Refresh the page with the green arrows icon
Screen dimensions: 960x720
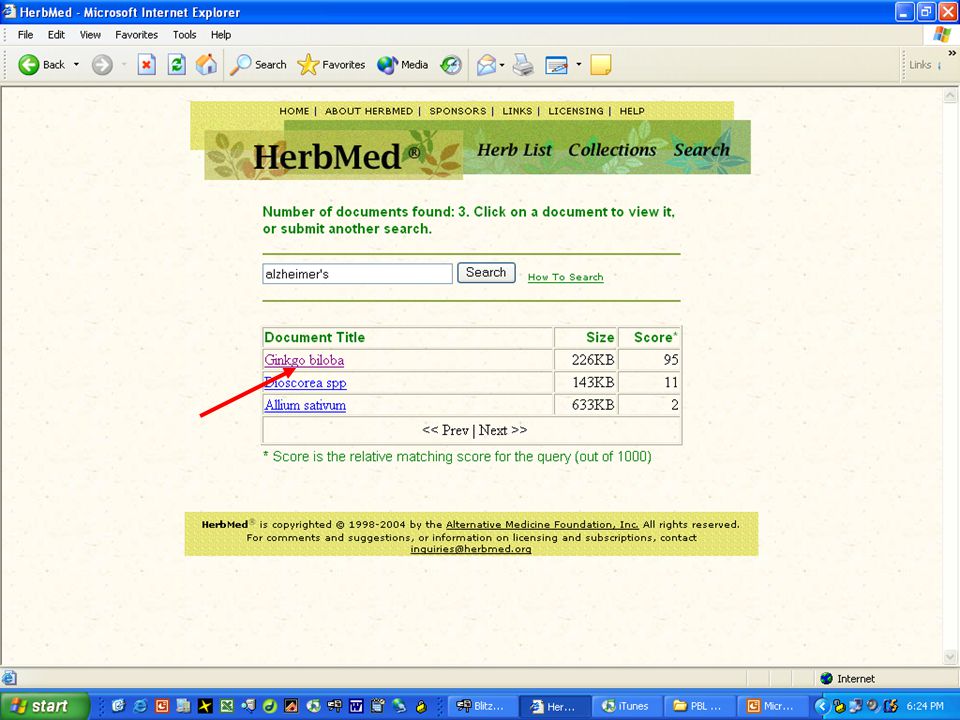pos(177,64)
